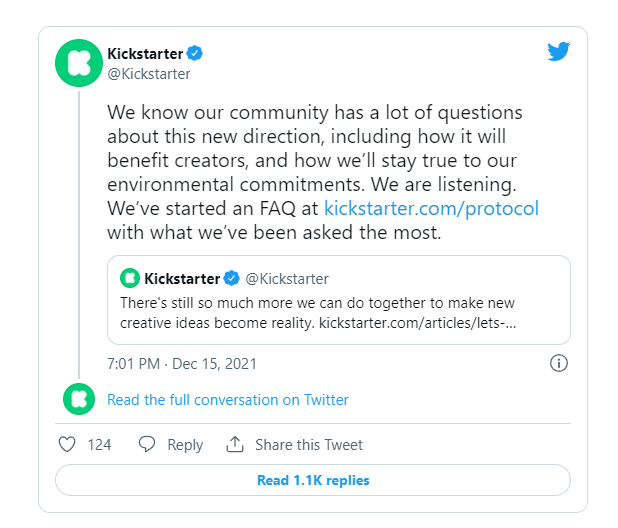Viewport: 618px width, 528px height.
Task: Click the 124 likes count
Action: point(99,445)
